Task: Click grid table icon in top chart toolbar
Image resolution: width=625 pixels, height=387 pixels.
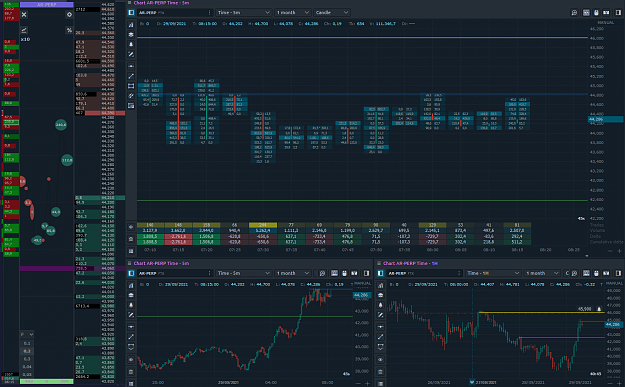Action: [586, 13]
